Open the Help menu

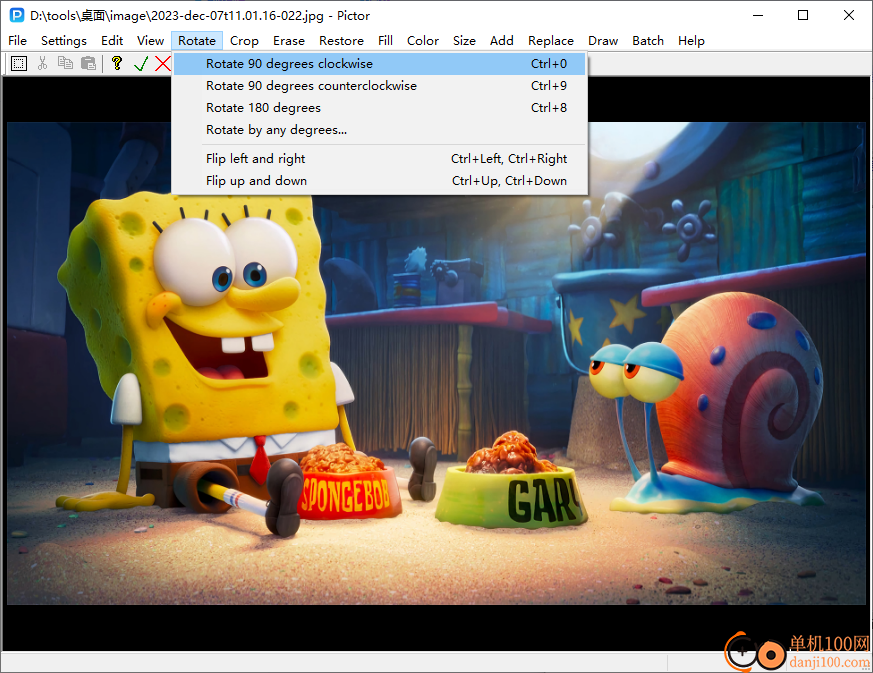(691, 41)
